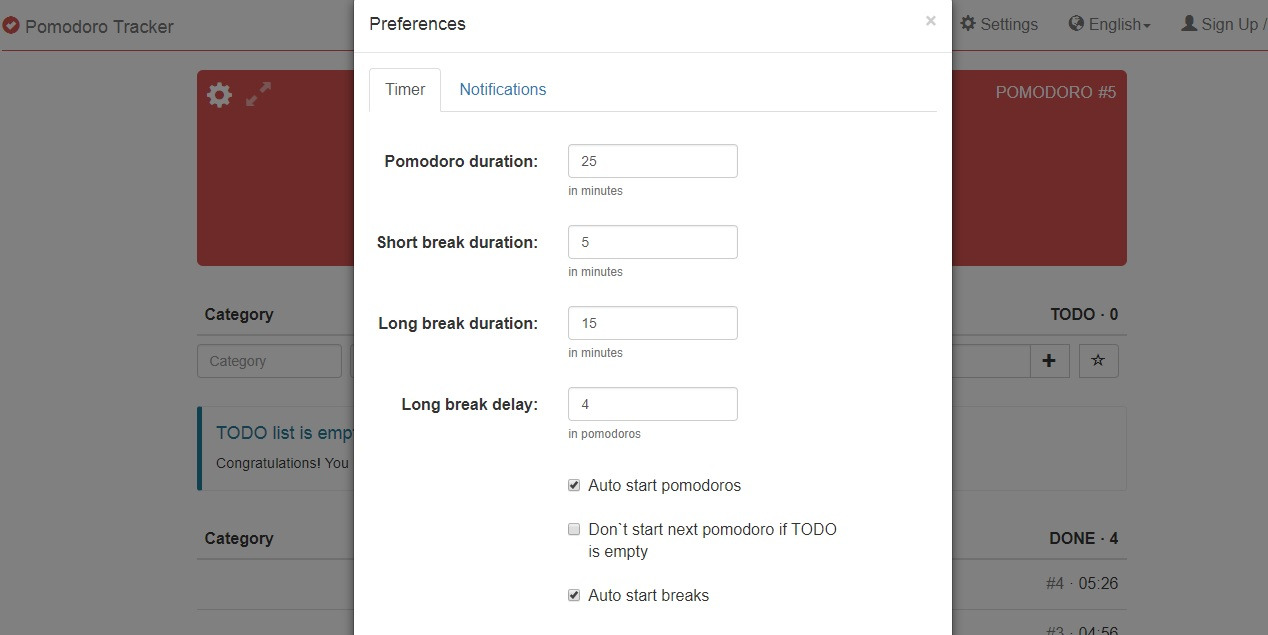This screenshot has width=1268, height=635.
Task: Click the Pomodoro duration input field
Action: pyautogui.click(x=652, y=161)
